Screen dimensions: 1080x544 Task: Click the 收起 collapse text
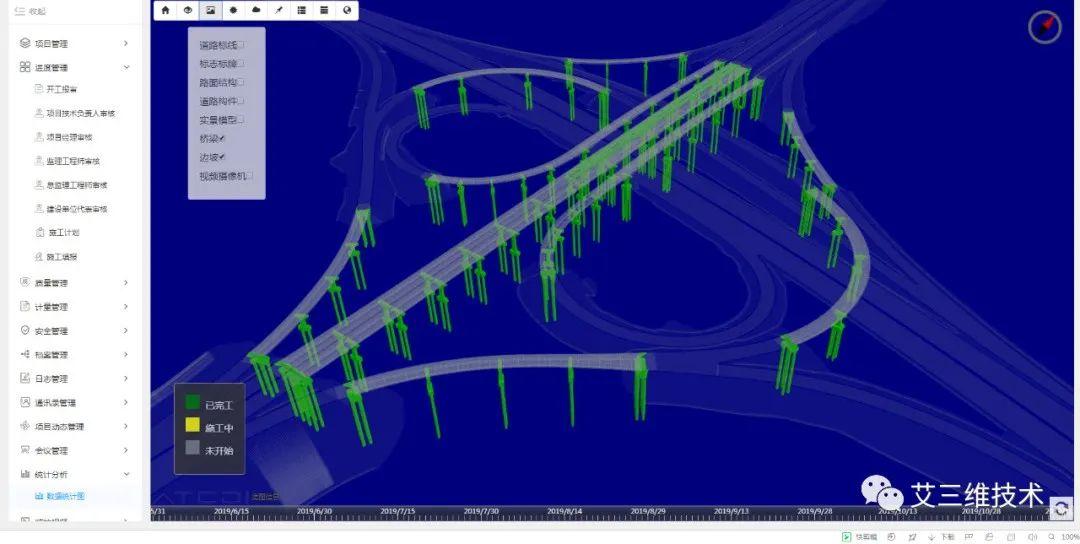click(x=37, y=12)
